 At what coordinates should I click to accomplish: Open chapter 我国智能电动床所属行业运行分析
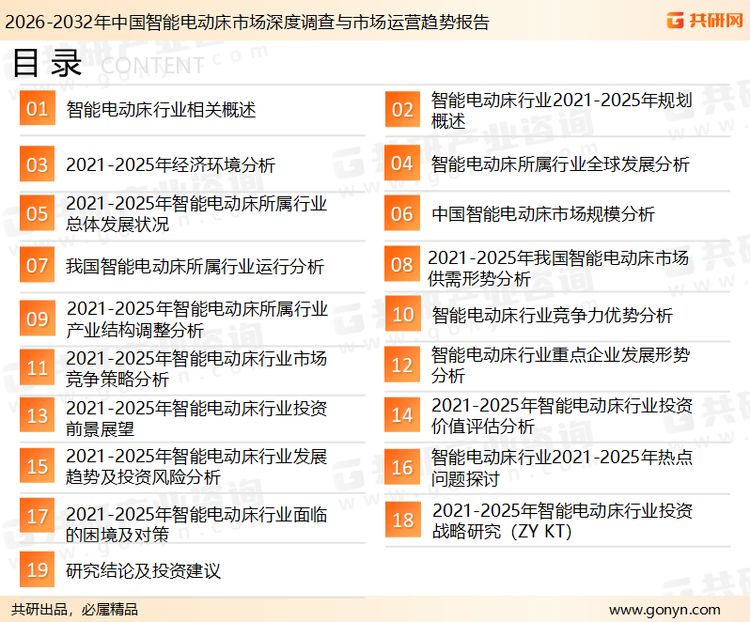click(x=195, y=266)
